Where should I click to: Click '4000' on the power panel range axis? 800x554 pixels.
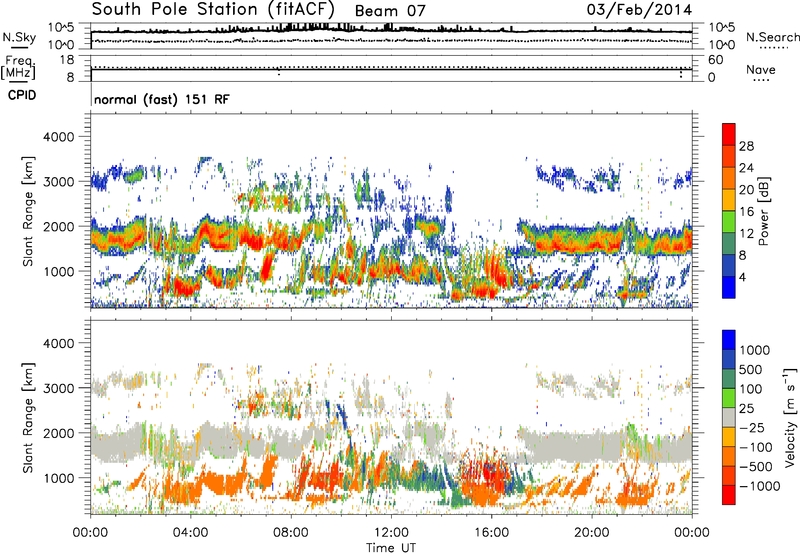coord(58,137)
